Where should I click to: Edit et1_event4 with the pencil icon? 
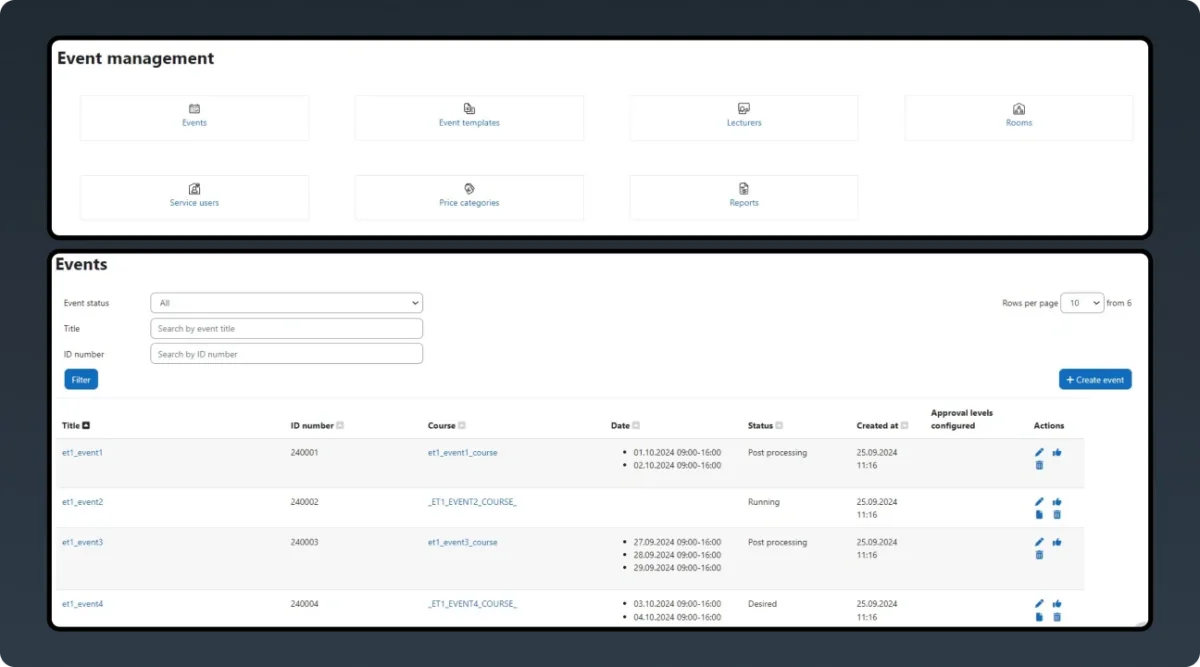point(1040,604)
